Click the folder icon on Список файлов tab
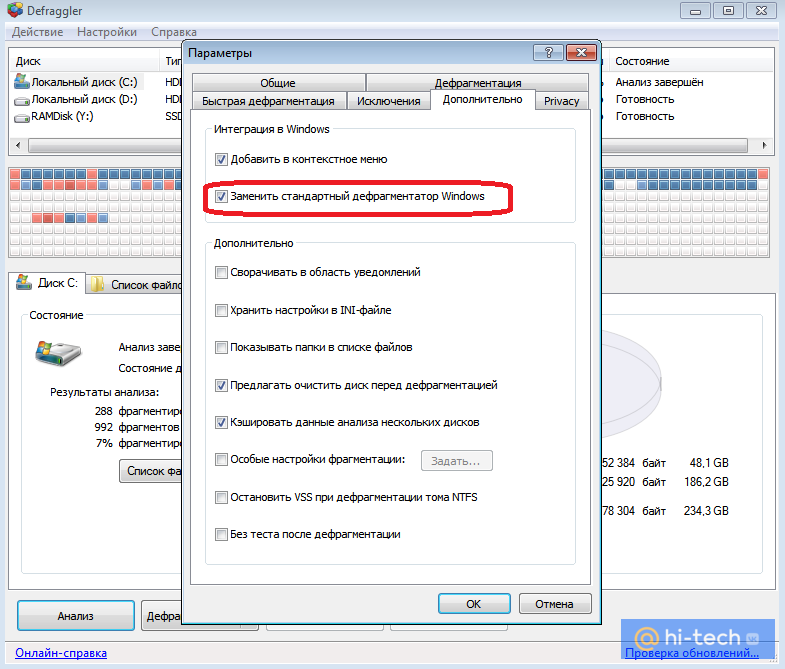 98,284
